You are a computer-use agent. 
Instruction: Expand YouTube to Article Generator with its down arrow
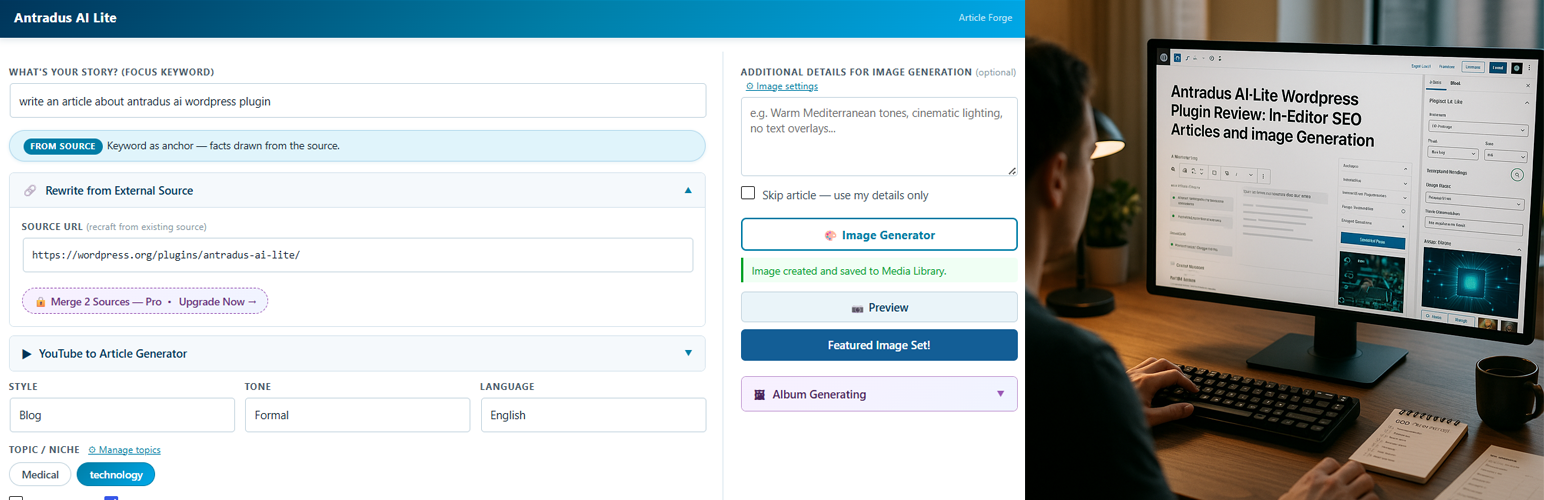[x=688, y=353]
